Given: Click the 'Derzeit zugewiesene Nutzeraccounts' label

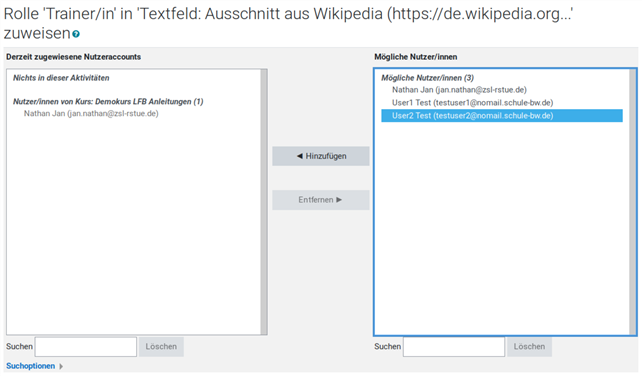Looking at the screenshot, I should 73,57.
